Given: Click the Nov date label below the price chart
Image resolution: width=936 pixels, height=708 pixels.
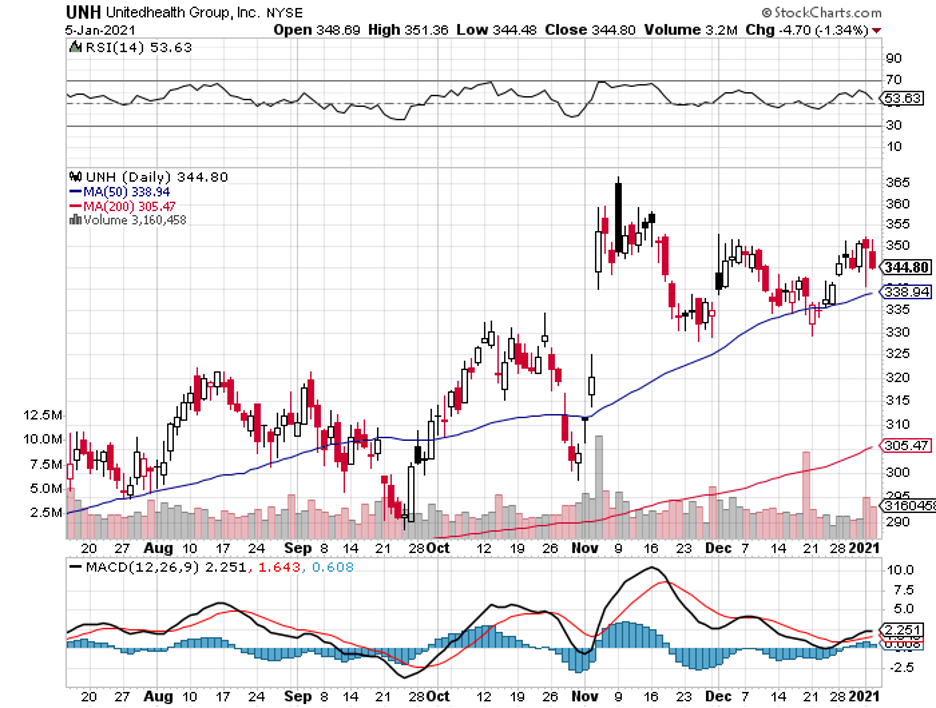Looking at the screenshot, I should [584, 548].
